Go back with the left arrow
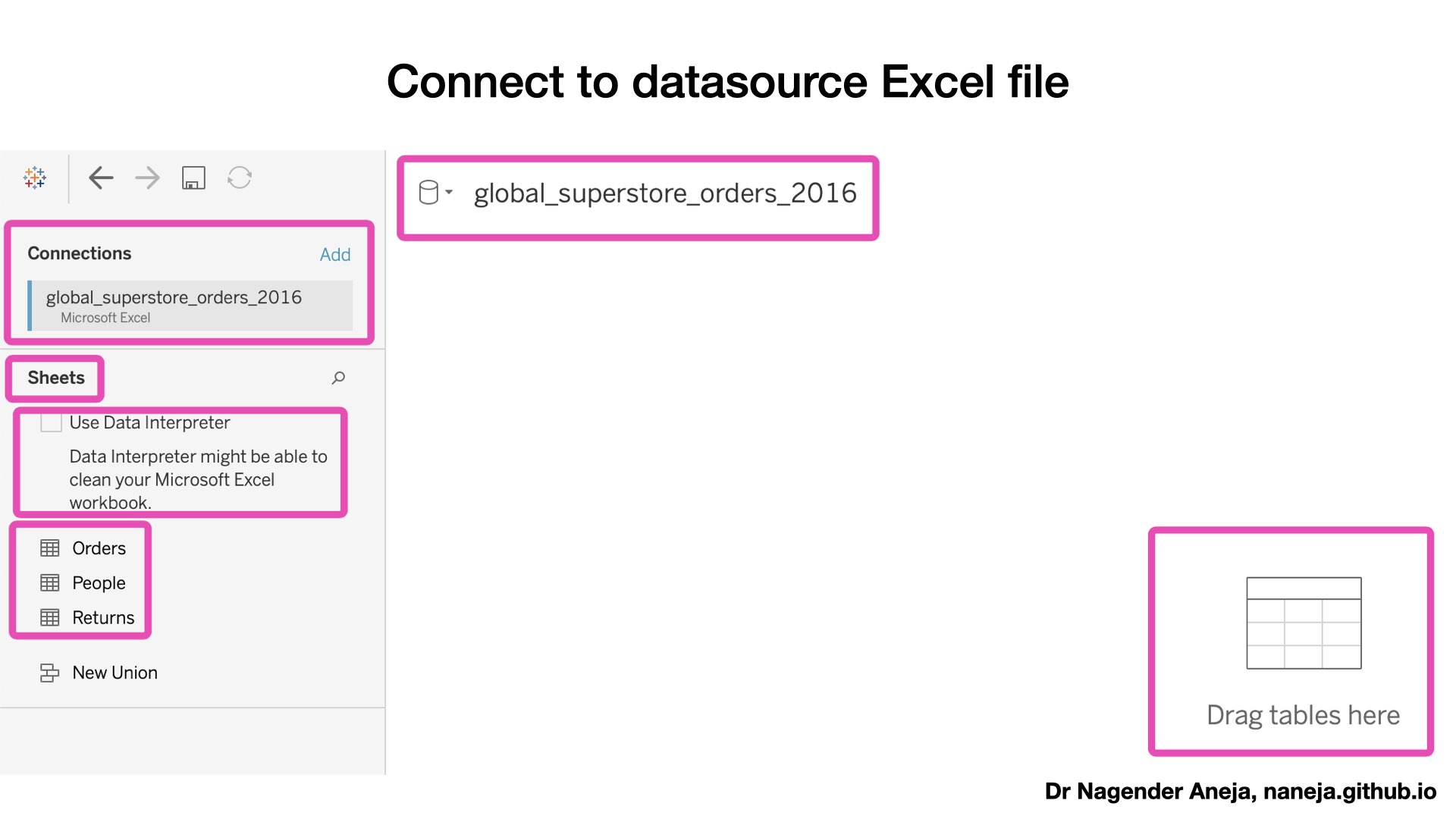 click(x=101, y=177)
